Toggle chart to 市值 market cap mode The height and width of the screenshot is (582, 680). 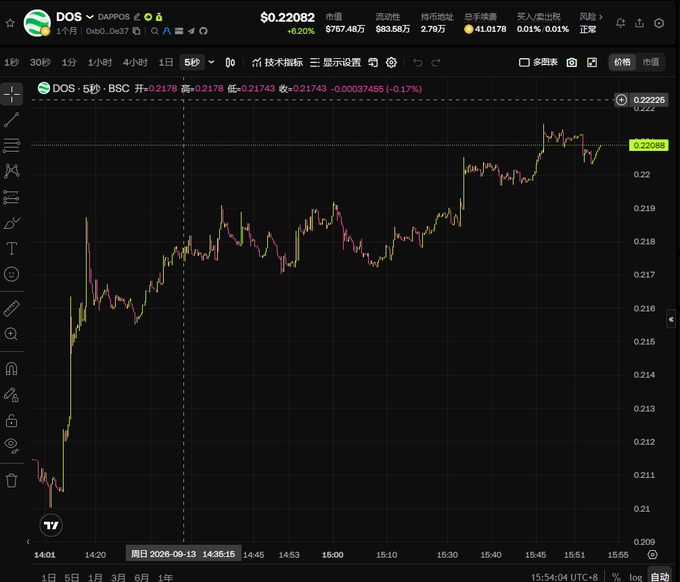click(651, 62)
